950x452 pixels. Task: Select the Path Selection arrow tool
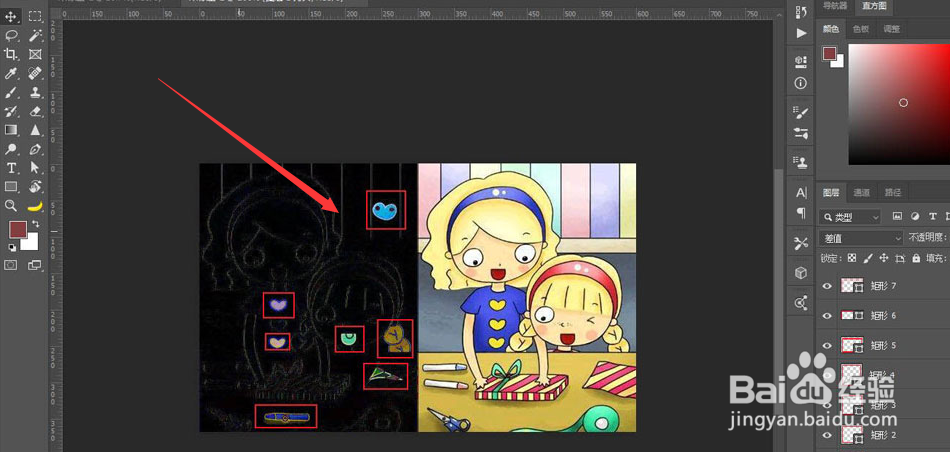tap(35, 167)
